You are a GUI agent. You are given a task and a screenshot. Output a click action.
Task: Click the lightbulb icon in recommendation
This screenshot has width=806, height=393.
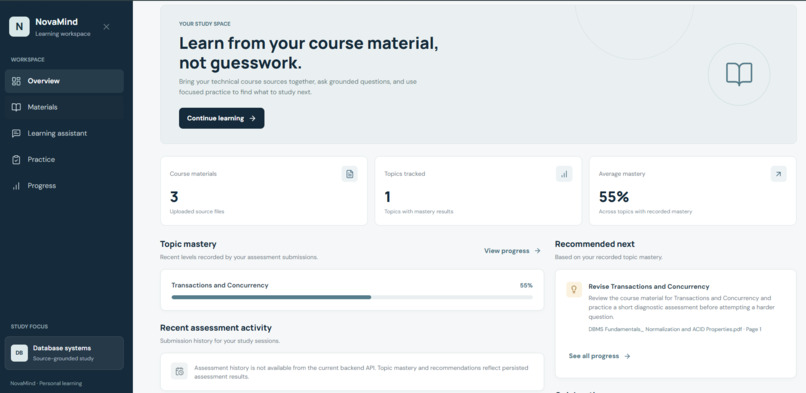point(574,289)
